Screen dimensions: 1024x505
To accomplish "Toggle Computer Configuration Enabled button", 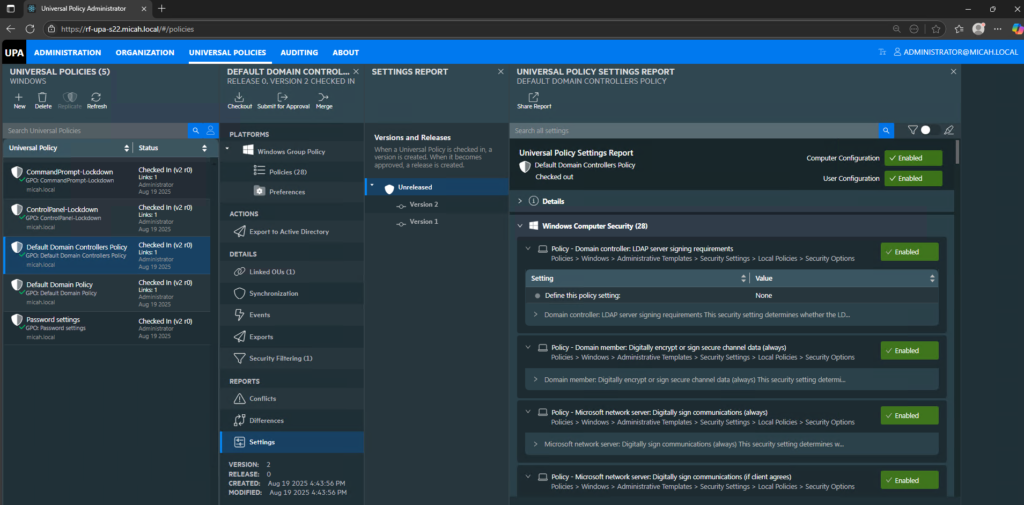I will tap(913, 158).
